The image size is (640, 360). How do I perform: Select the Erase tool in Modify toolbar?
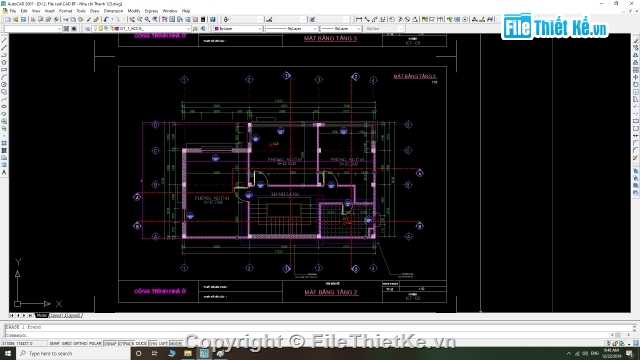(x=636, y=40)
